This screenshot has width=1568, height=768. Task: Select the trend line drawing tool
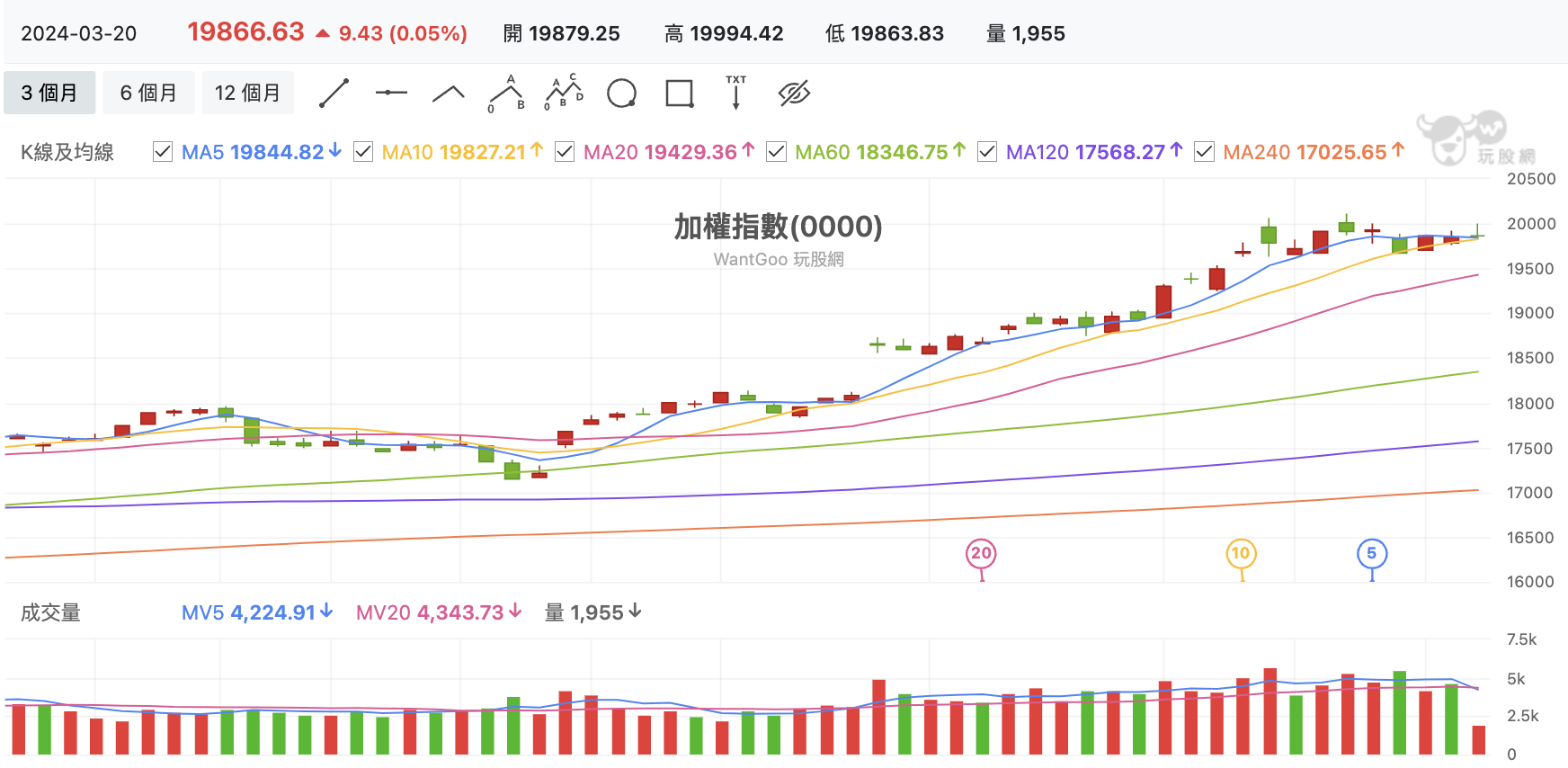click(334, 94)
